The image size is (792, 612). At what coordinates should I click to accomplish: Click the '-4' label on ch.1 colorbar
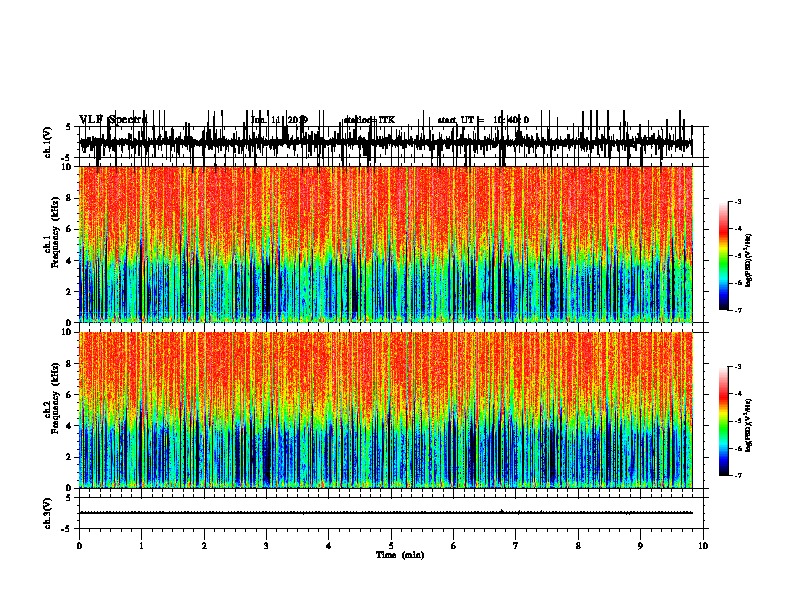point(737,229)
